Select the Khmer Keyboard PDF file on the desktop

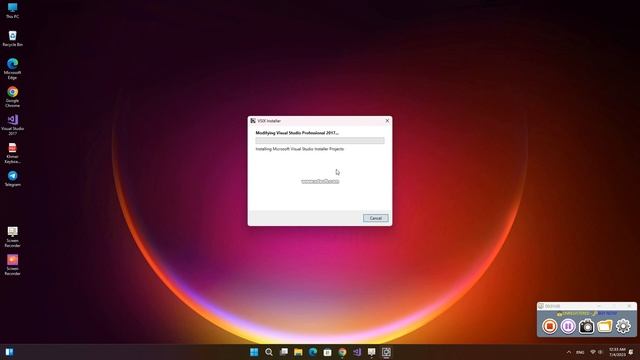click(x=12, y=153)
